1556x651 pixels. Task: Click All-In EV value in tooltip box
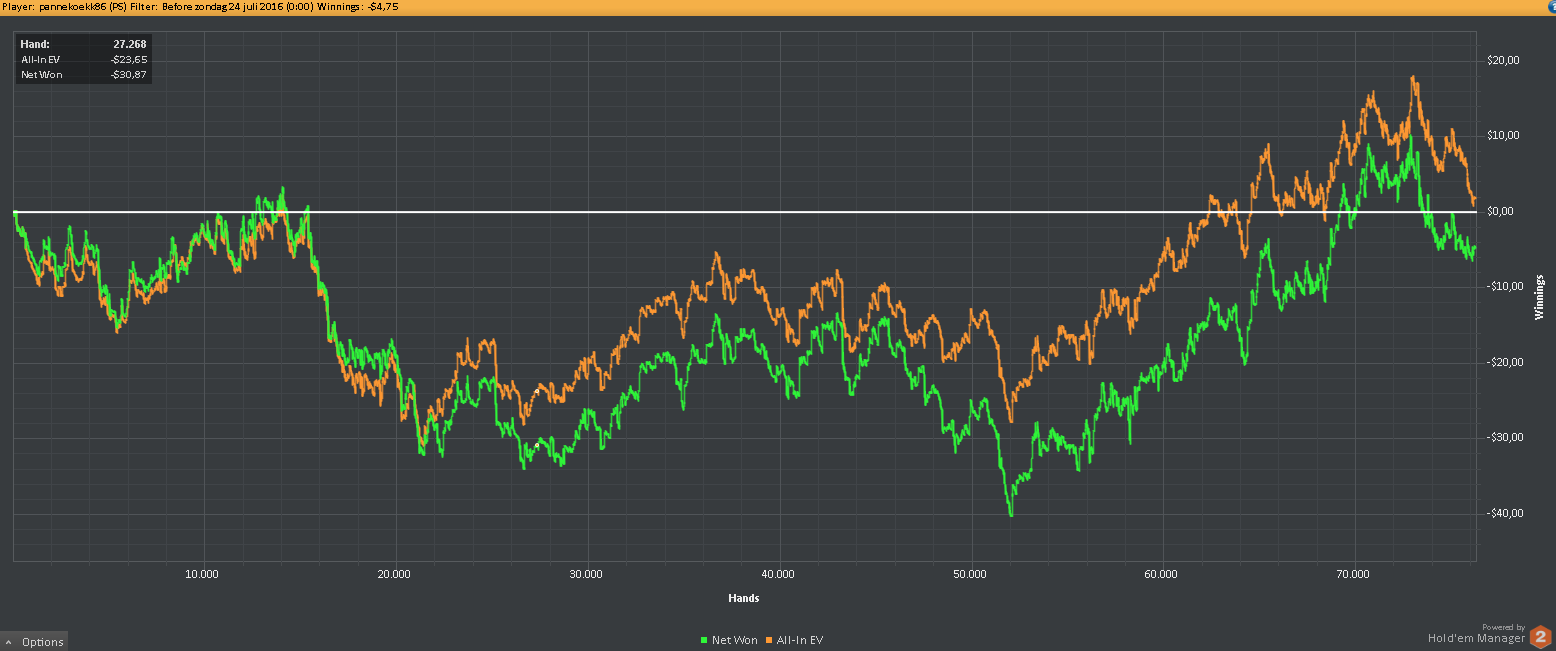[x=129, y=60]
